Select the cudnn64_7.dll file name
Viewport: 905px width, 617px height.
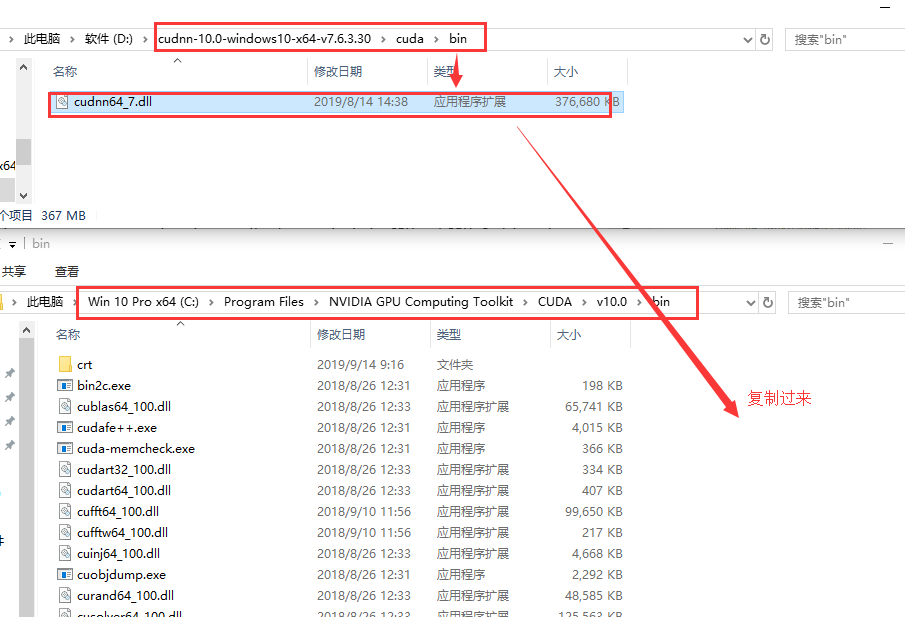pos(113,102)
